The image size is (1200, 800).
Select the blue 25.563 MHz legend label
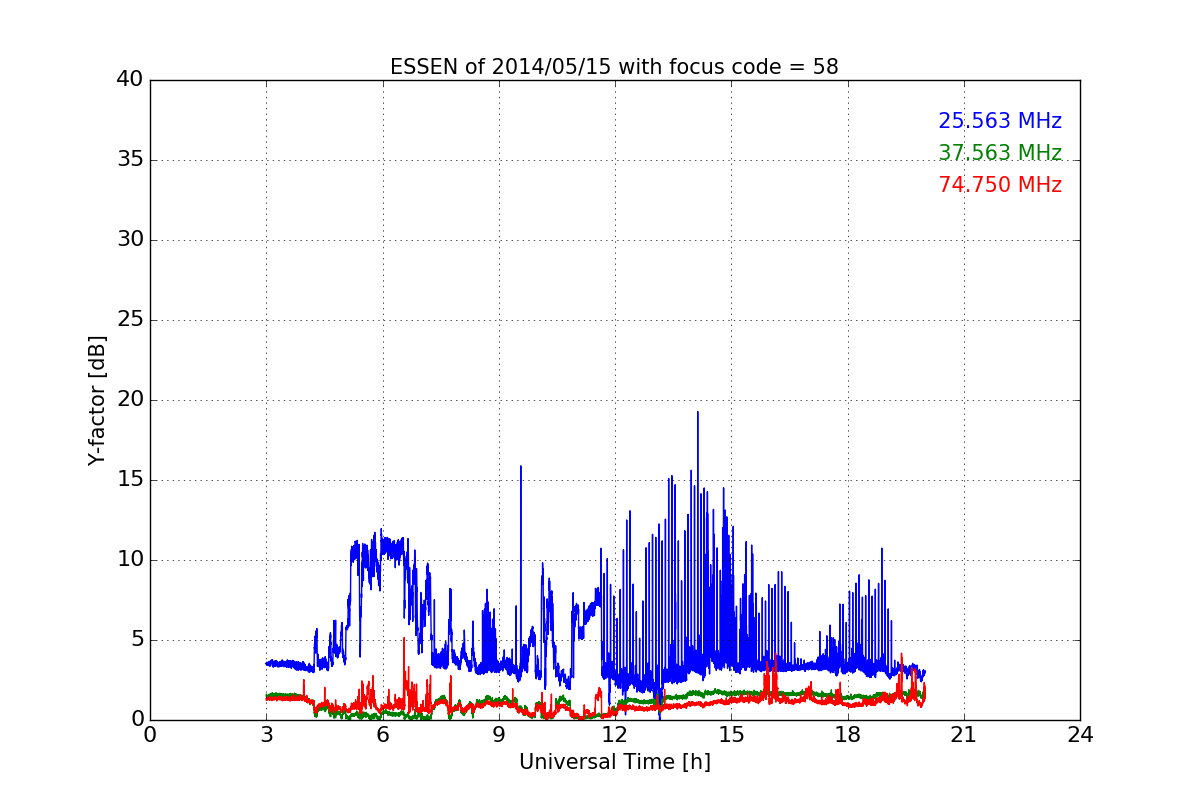[1000, 121]
